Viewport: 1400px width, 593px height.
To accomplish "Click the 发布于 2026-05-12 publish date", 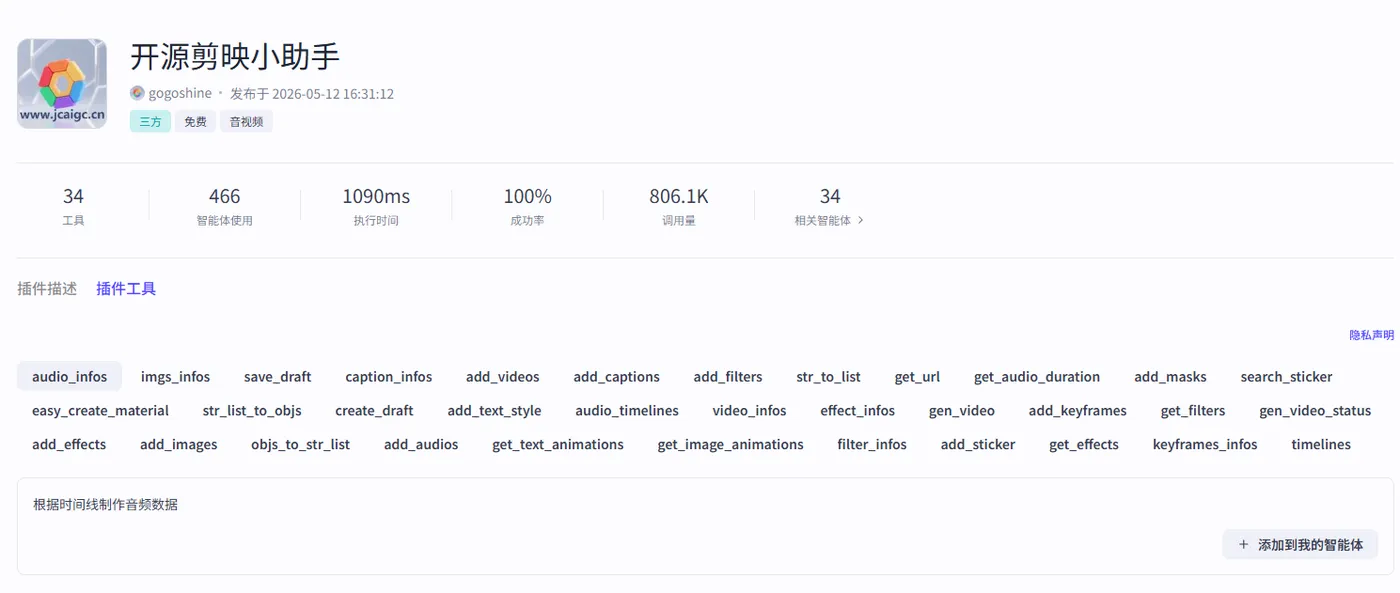I will pos(312,94).
